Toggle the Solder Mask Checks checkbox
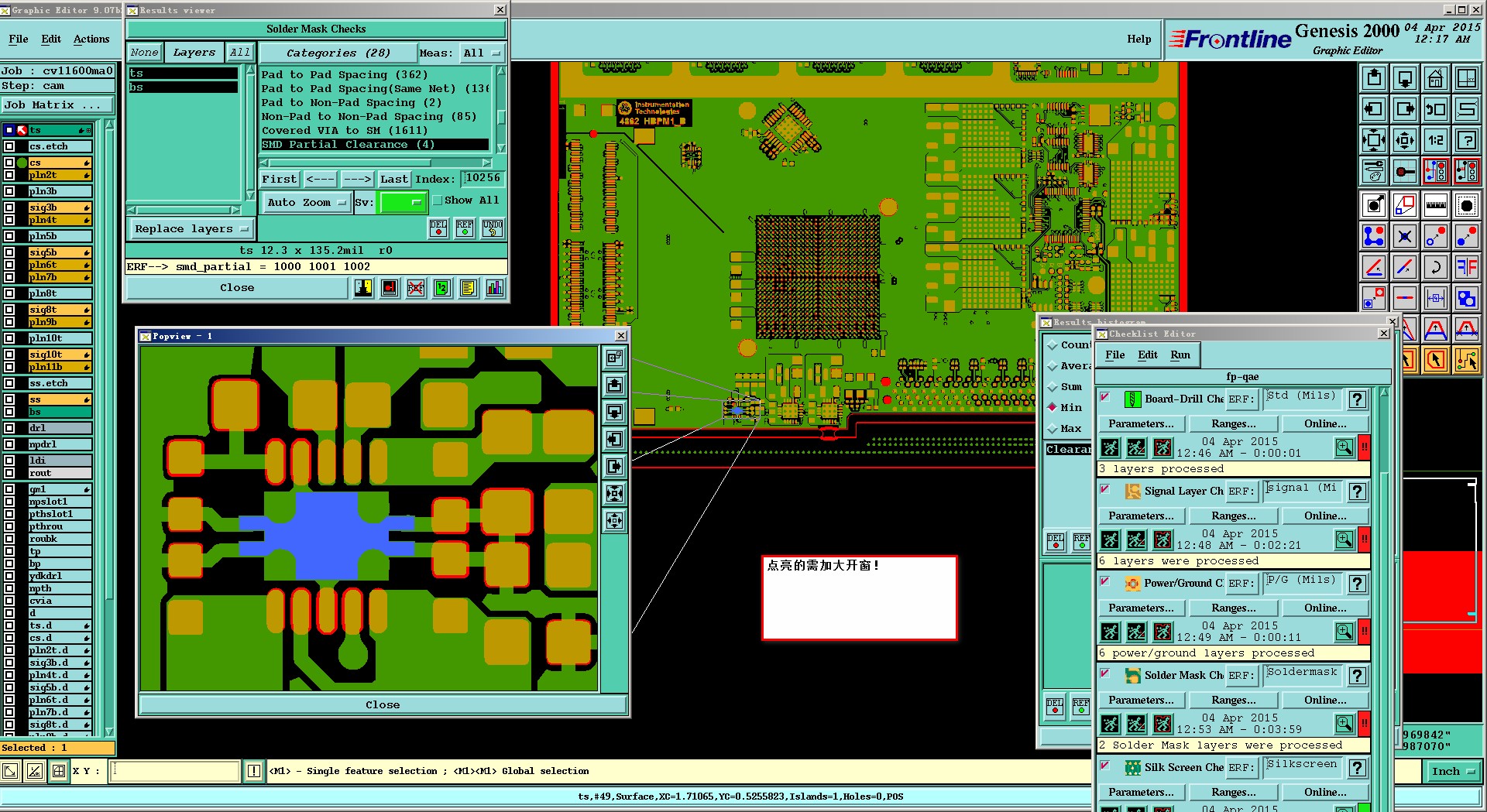This screenshot has height=812, width=1487. [x=1105, y=674]
